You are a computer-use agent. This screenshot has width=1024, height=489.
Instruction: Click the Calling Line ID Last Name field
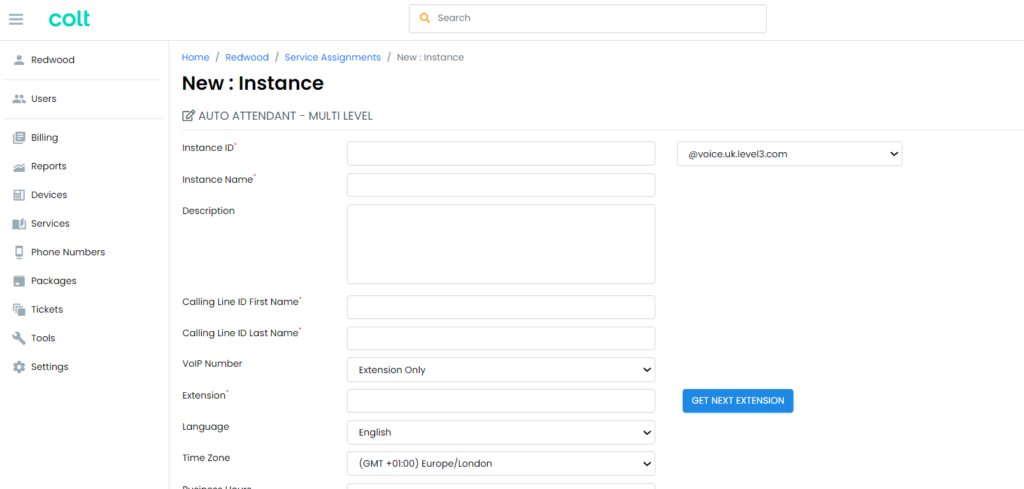tap(501, 338)
